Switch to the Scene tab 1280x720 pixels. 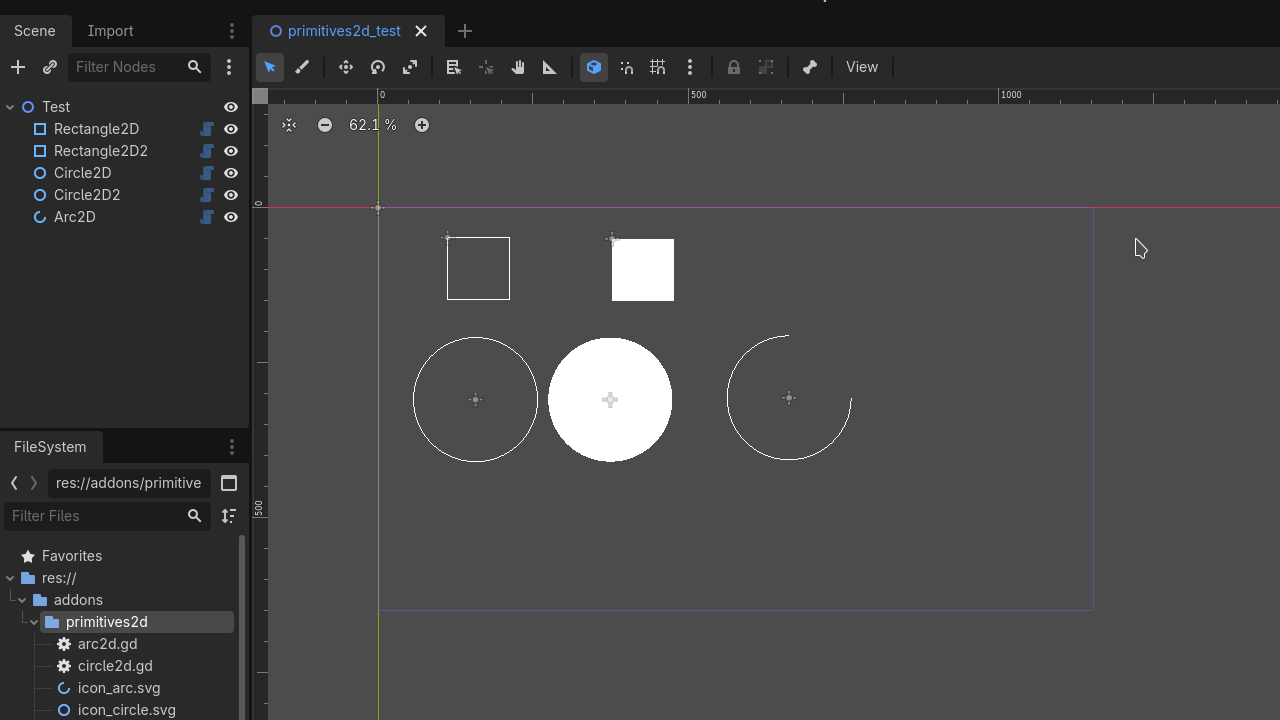pyautogui.click(x=35, y=31)
